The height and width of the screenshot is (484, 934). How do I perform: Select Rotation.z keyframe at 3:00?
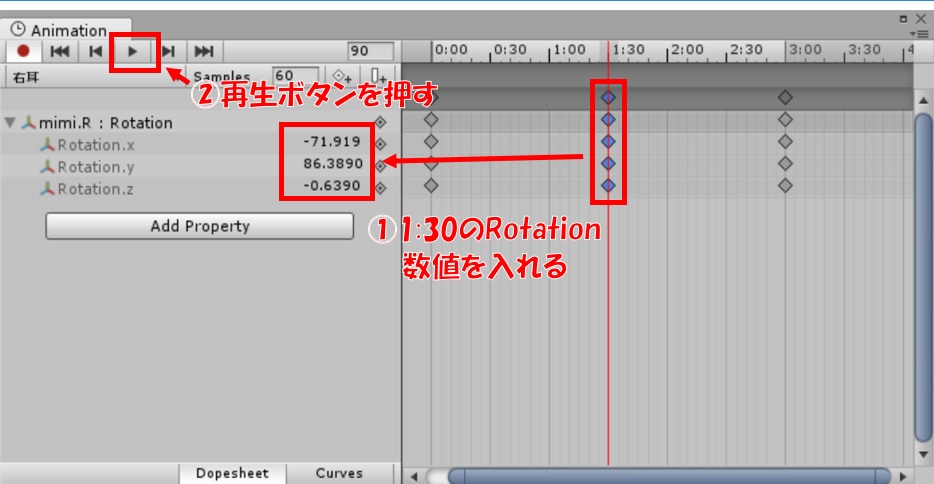tap(785, 185)
